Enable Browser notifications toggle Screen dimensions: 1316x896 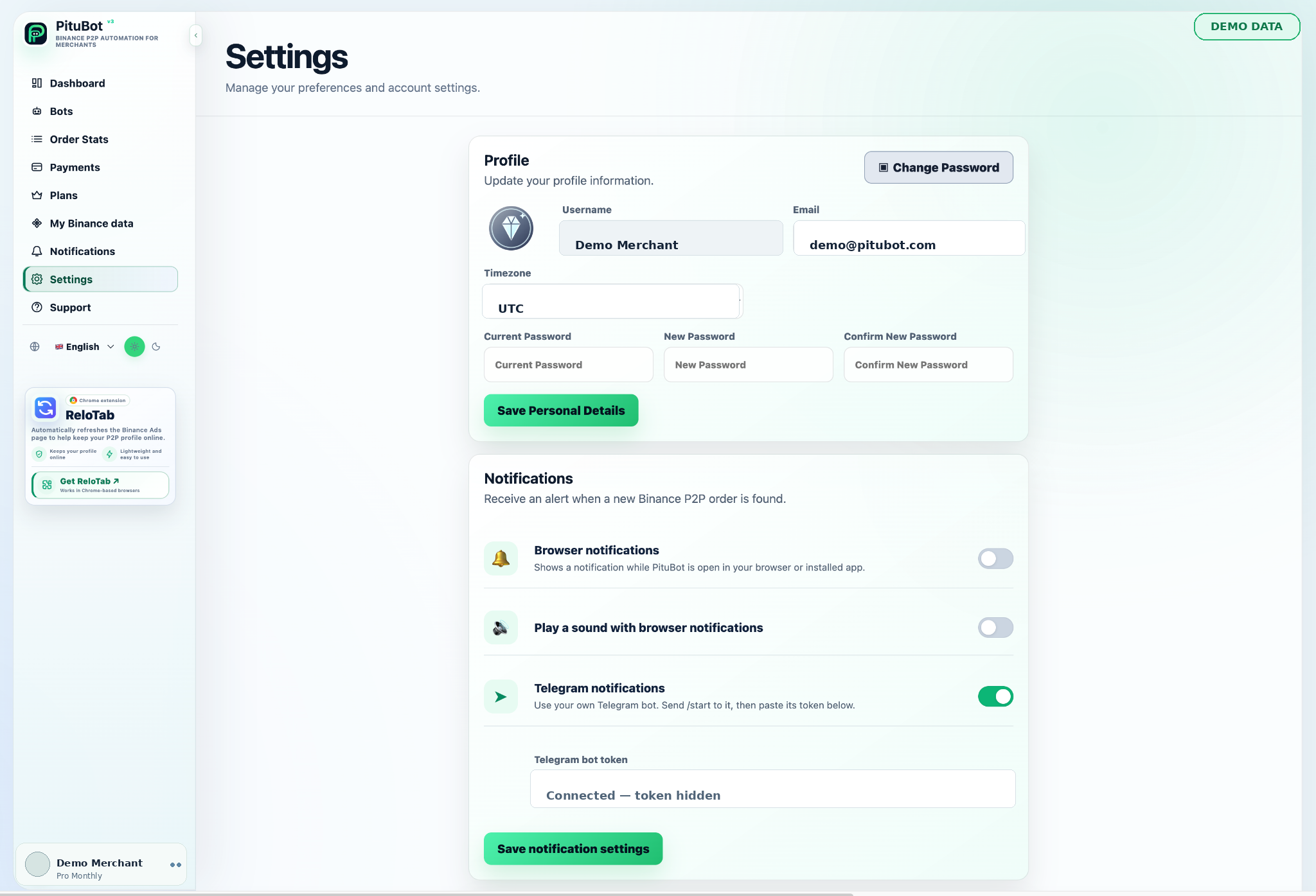coord(995,558)
